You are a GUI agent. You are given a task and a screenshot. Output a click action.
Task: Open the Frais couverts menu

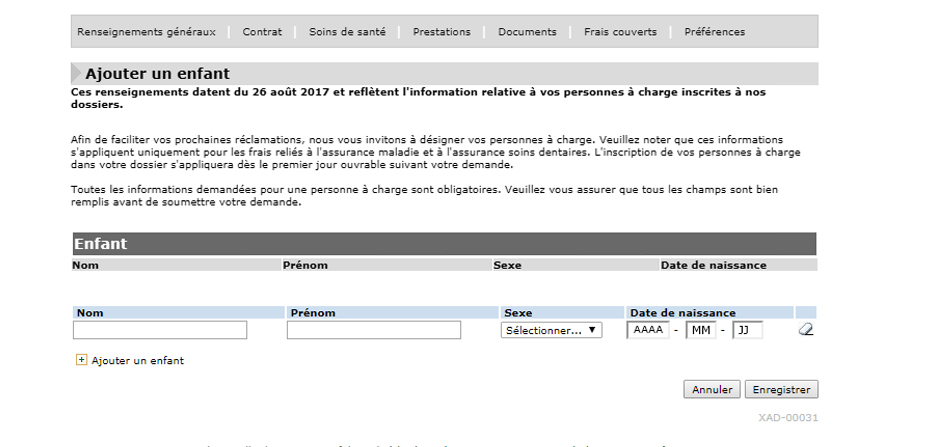(620, 32)
